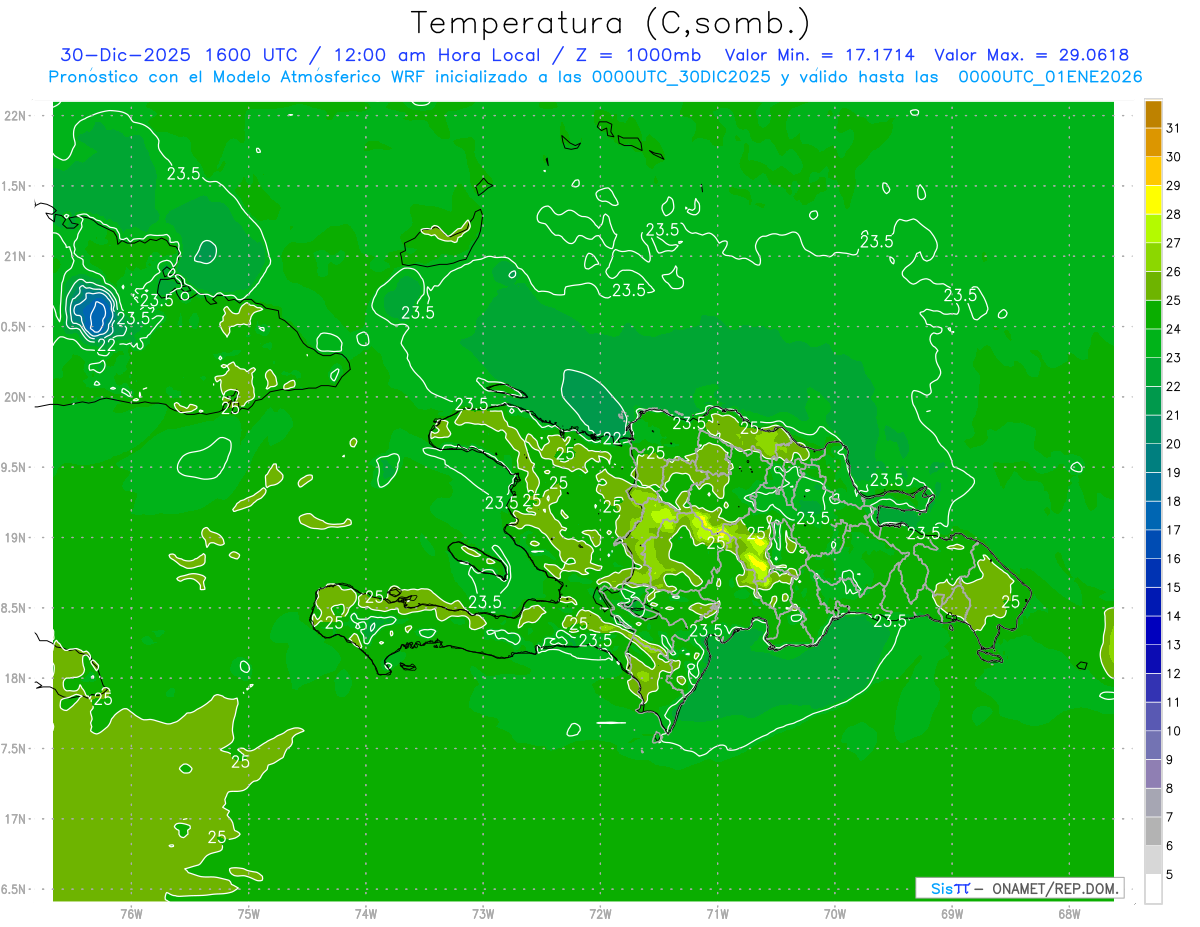Click the 72W longitude axis label
The image size is (1200, 927).
pyautogui.click(x=601, y=913)
